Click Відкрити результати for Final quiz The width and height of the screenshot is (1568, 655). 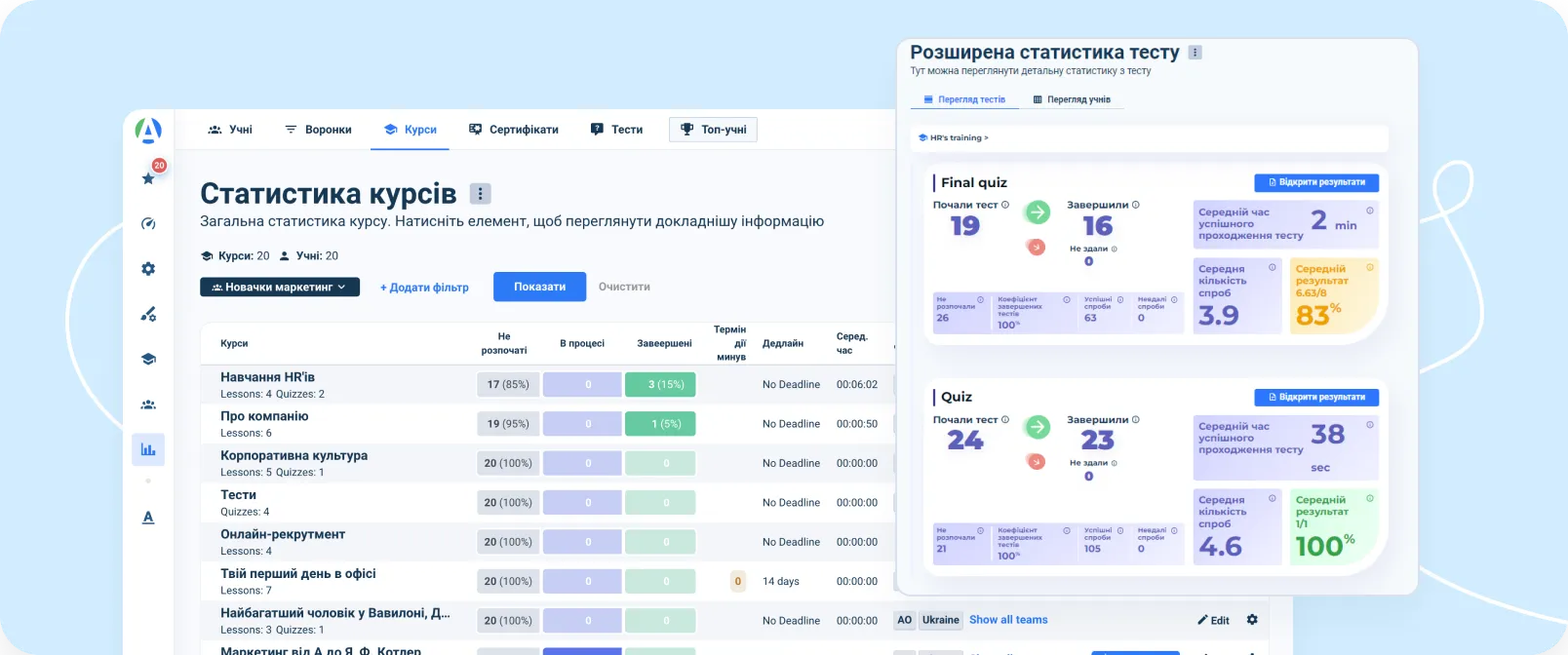point(1315,182)
